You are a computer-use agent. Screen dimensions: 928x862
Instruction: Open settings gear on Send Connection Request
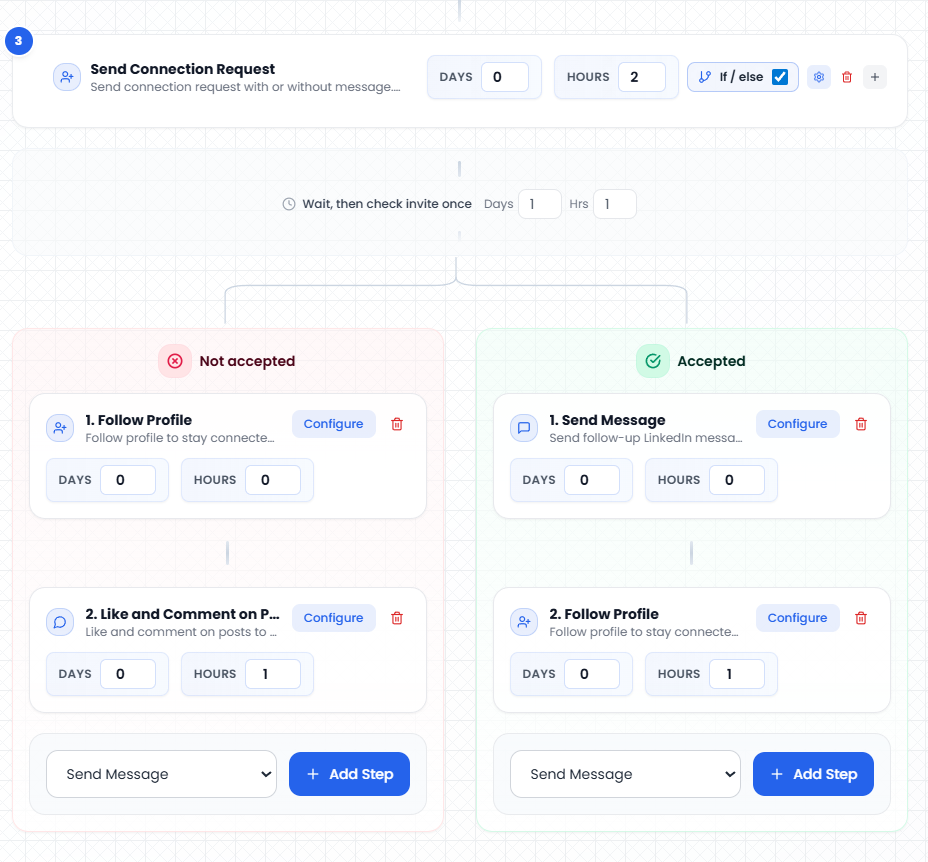click(818, 76)
